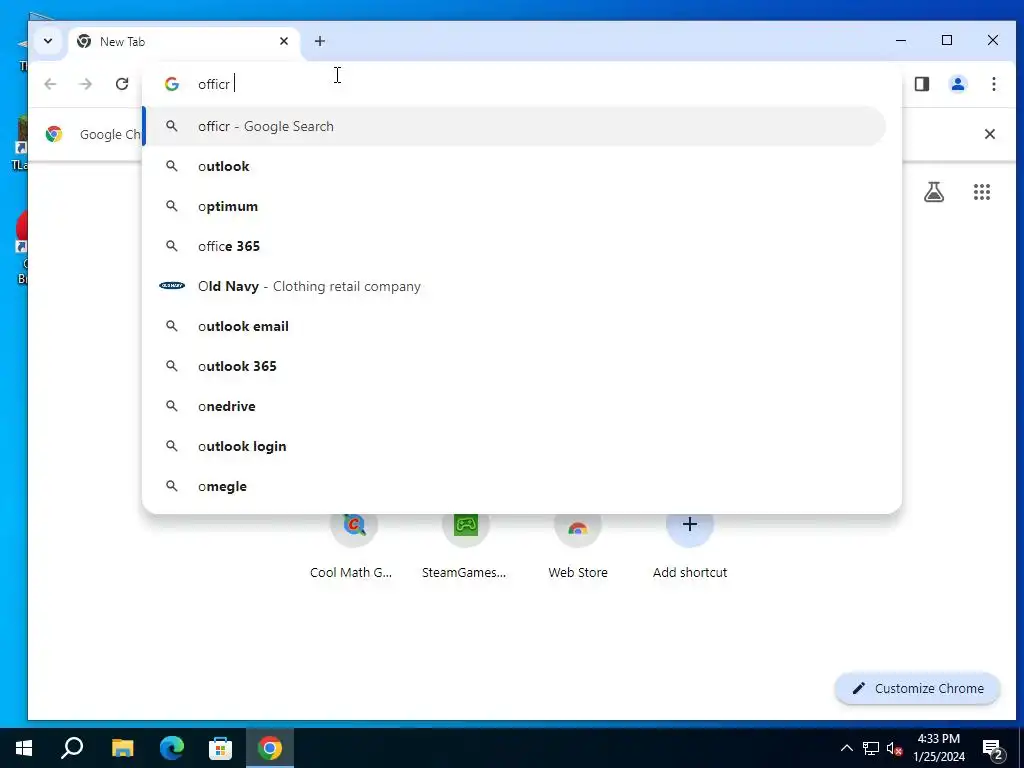Show hidden system tray icons
Screen dimensions: 1024x768
click(846, 748)
